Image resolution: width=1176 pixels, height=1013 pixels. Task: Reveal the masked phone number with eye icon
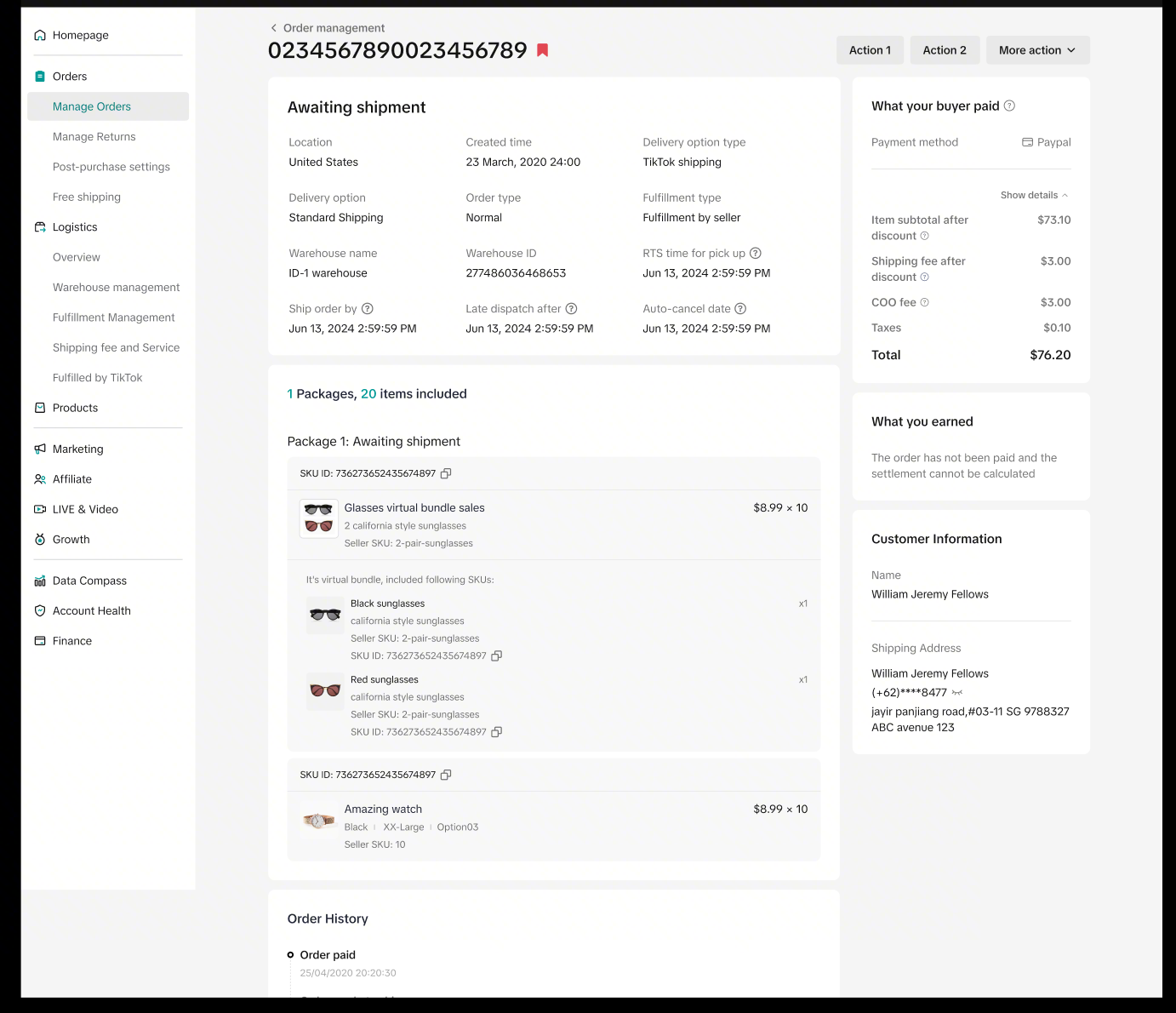click(x=957, y=693)
